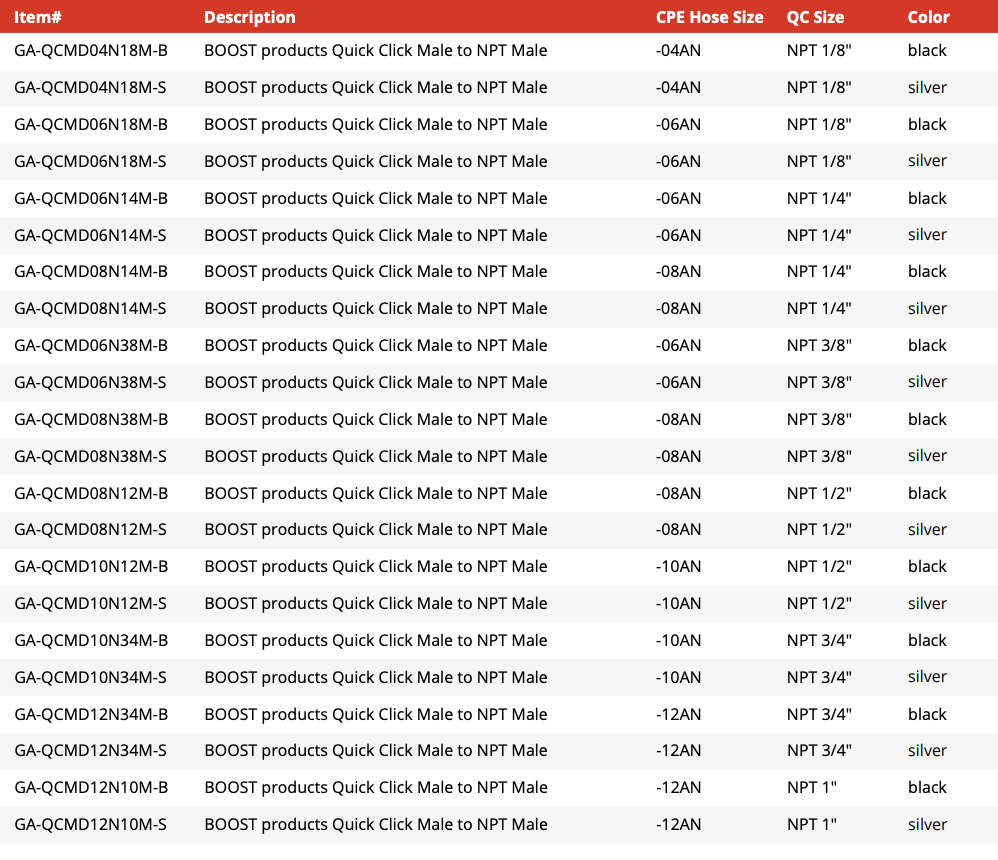Select item number GA-QCMD08N38M-S
Screen dimensions: 998x860
[x=90, y=456]
